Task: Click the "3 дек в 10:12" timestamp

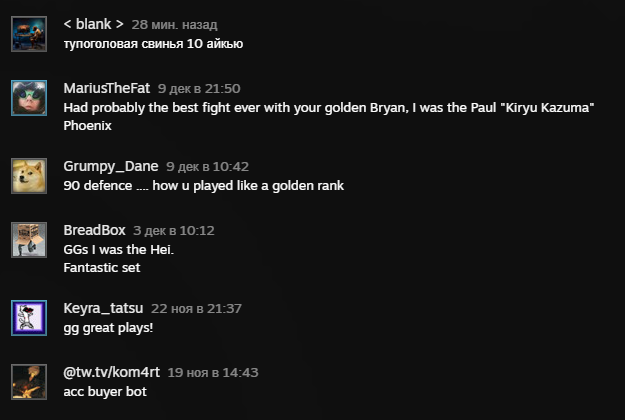Action: point(173,230)
